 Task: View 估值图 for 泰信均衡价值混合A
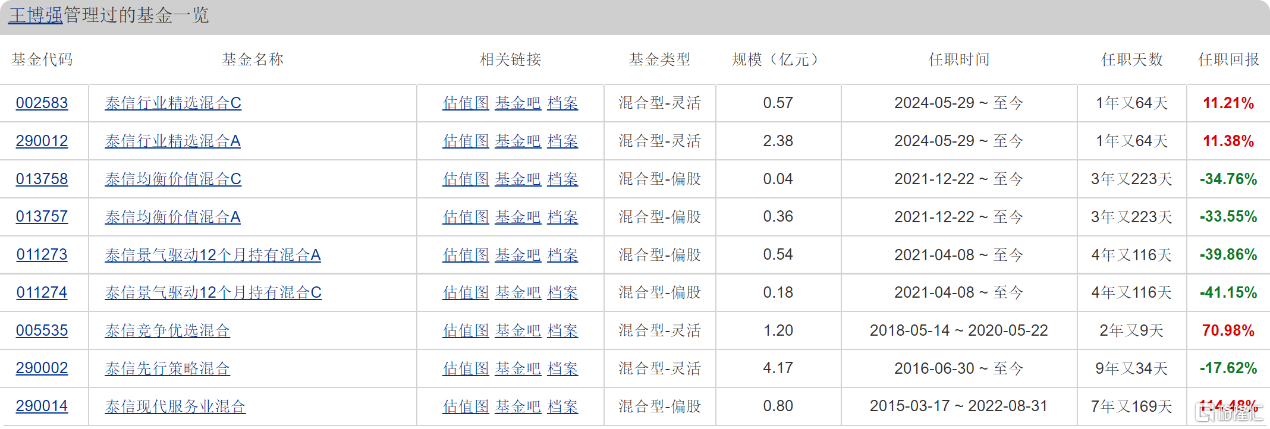click(466, 217)
